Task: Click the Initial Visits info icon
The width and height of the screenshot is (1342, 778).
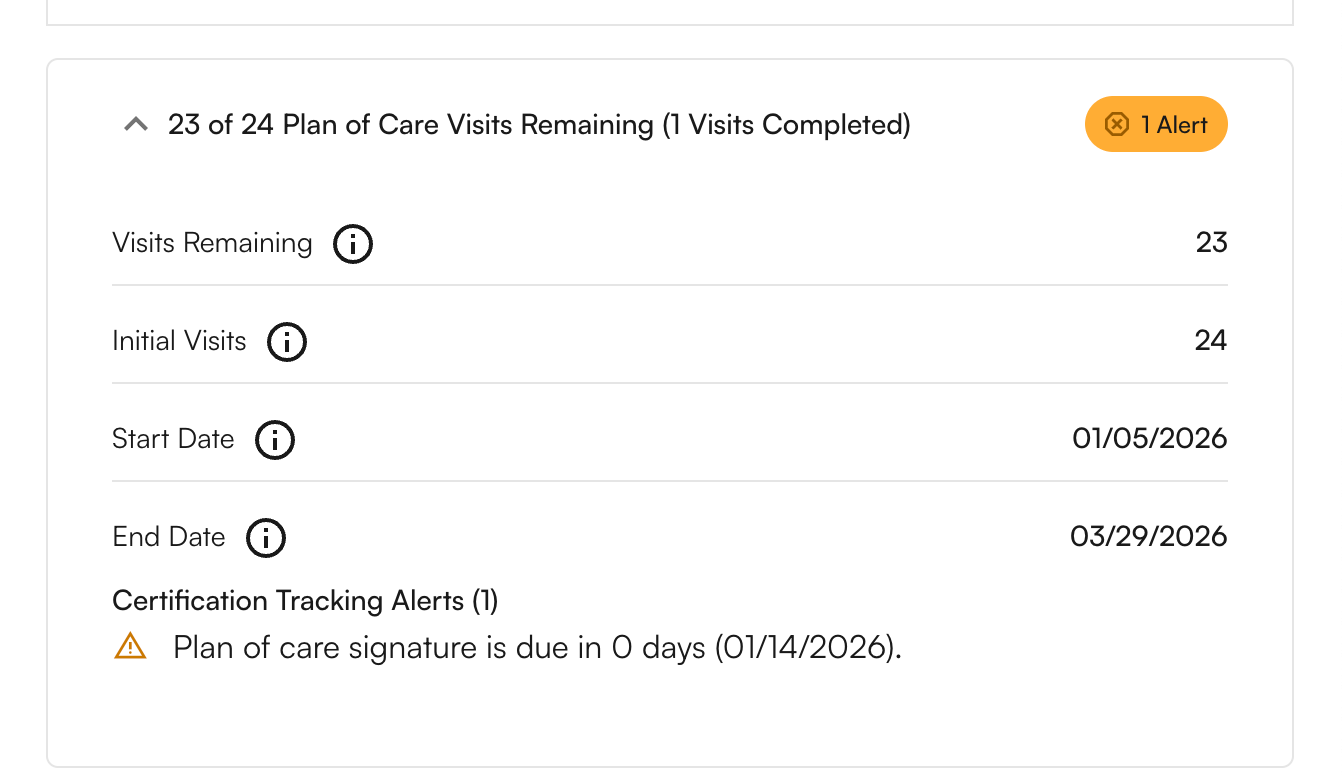Action: click(x=287, y=341)
